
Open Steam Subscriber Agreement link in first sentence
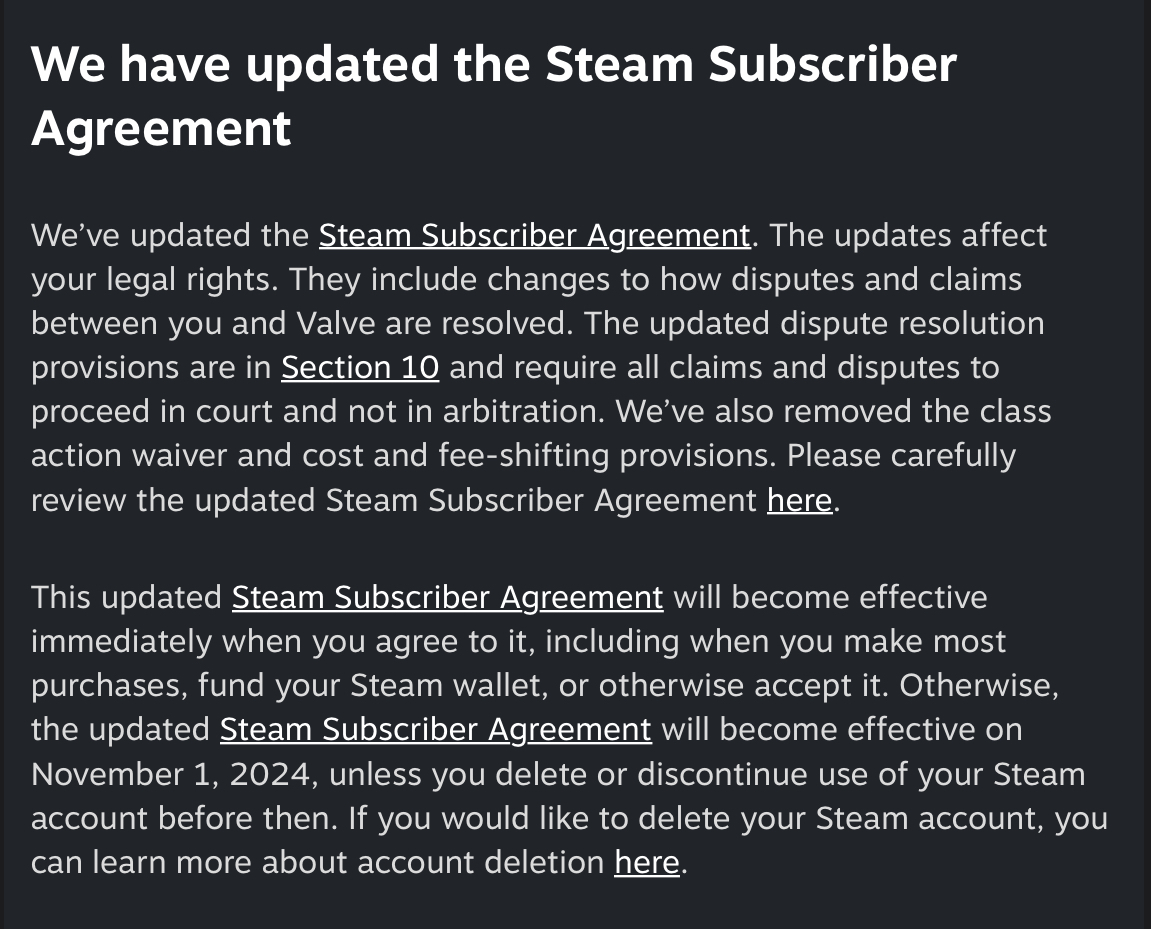(534, 236)
